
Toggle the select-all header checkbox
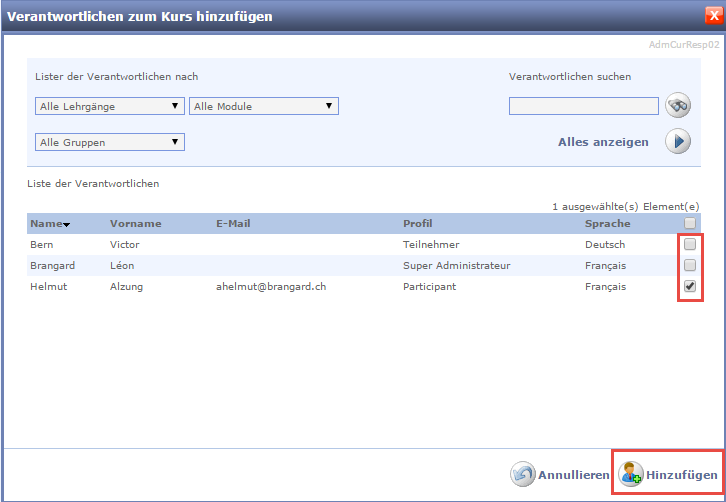pos(690,224)
